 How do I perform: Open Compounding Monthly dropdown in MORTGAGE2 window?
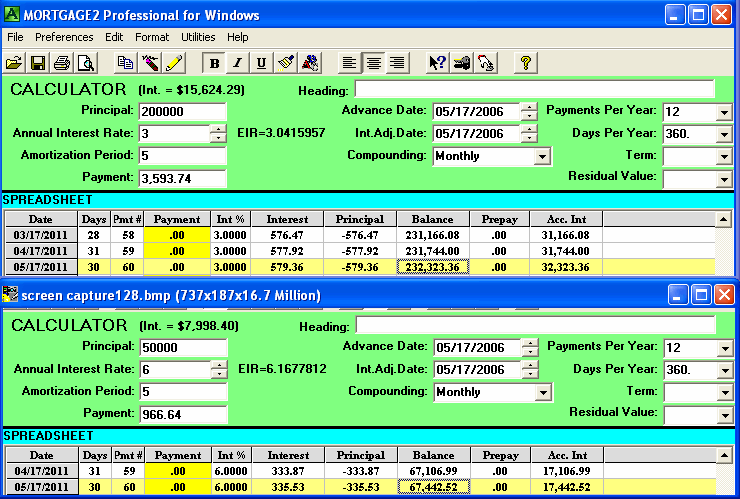point(542,156)
